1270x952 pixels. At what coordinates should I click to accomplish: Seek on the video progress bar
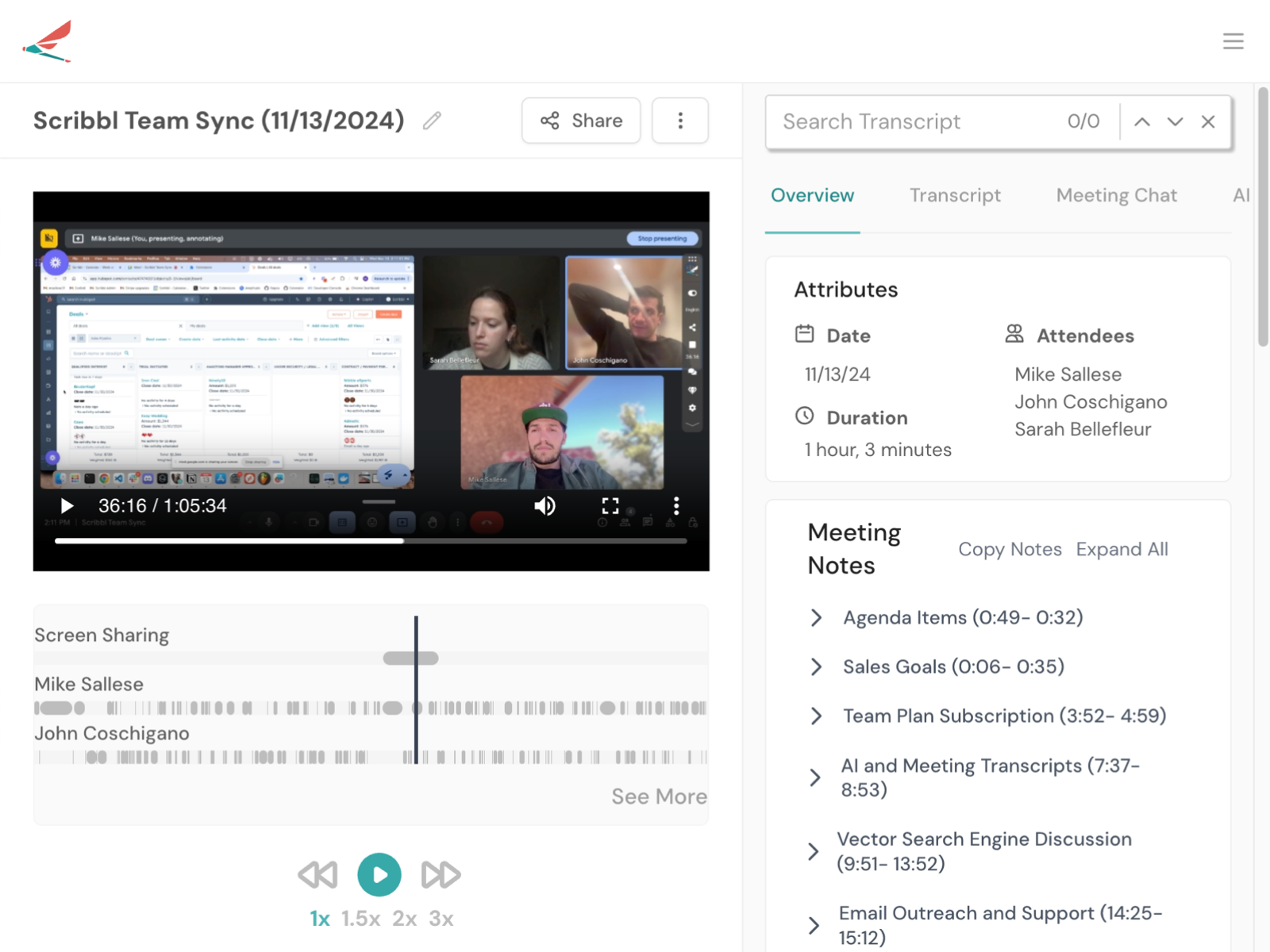(371, 541)
